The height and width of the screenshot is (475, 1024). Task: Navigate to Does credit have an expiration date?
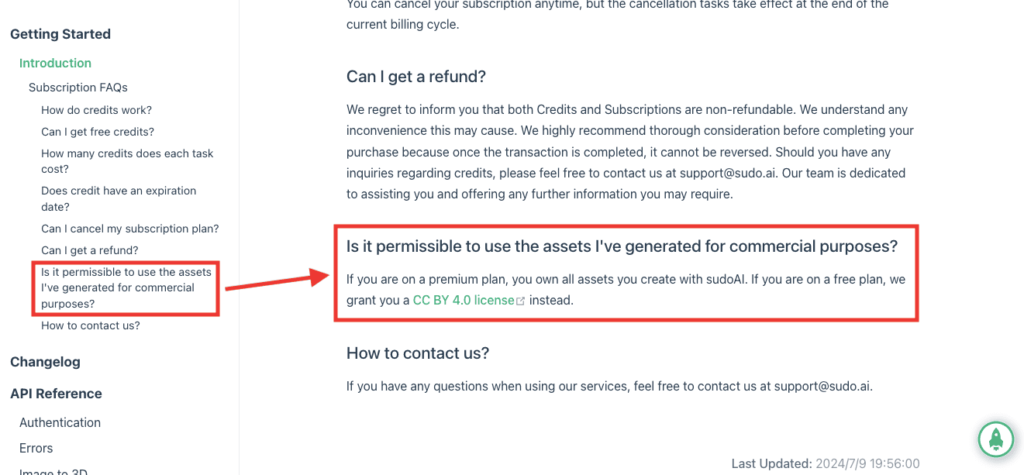119,199
